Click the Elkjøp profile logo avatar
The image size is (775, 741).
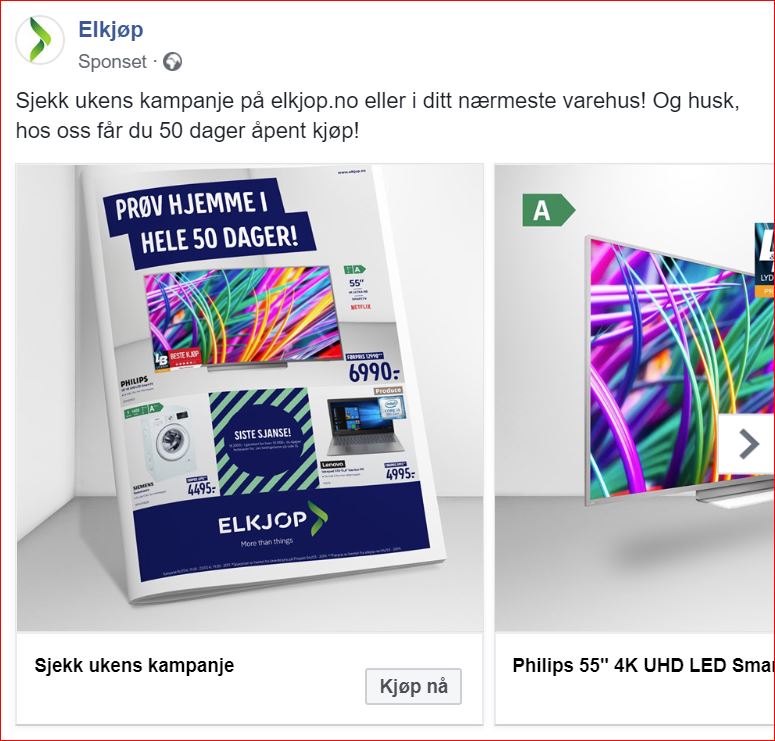click(x=40, y=40)
